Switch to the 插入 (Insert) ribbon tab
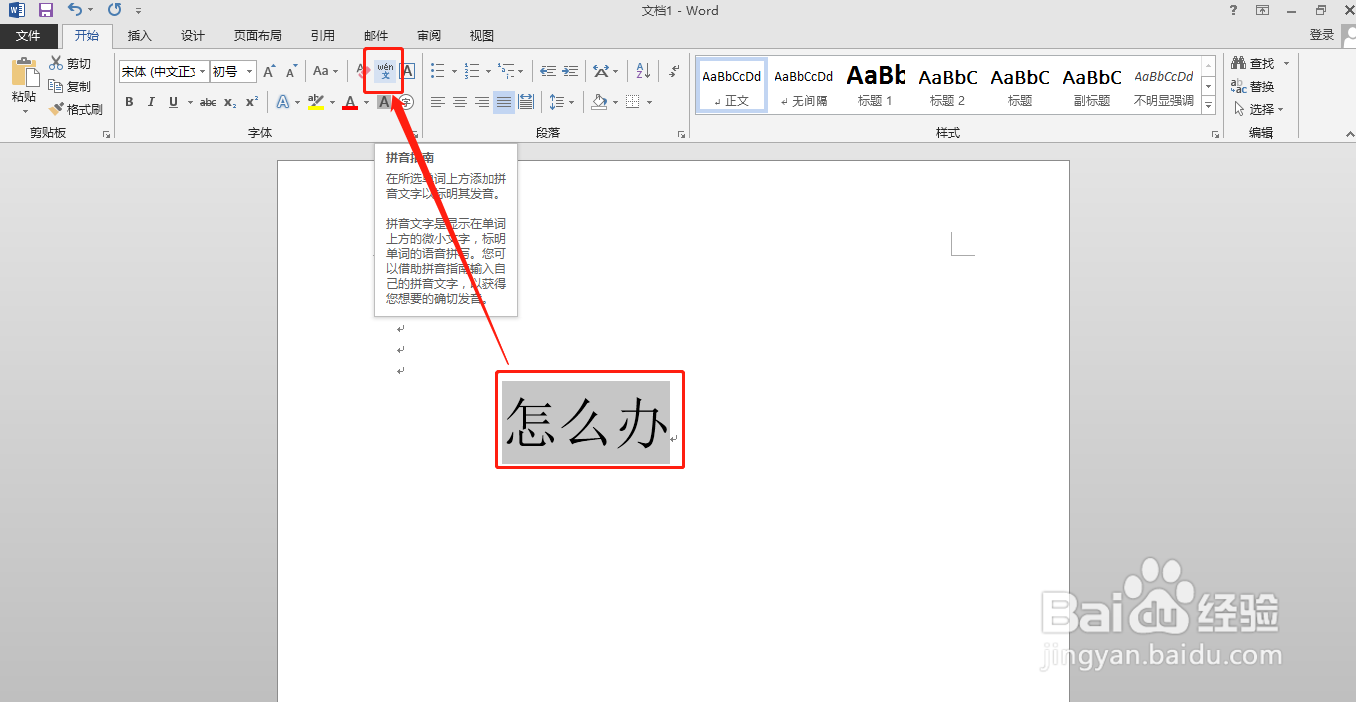 point(139,35)
